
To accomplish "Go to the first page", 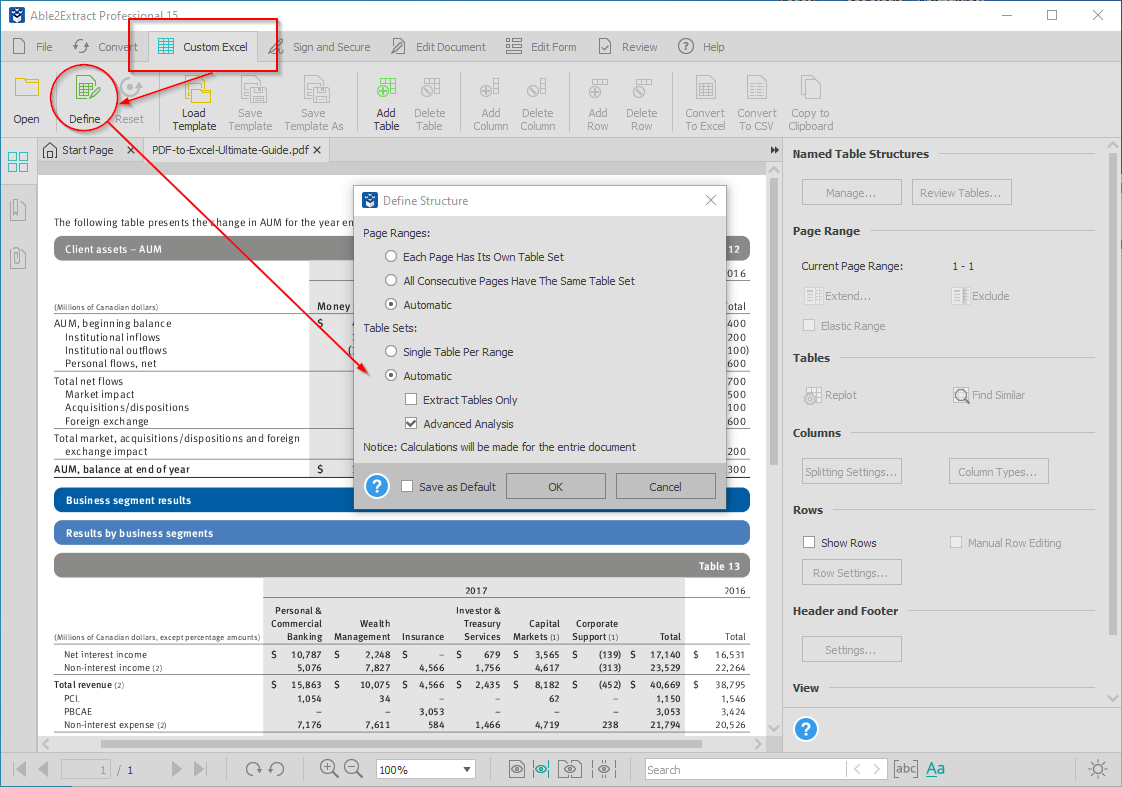I will 20,769.
